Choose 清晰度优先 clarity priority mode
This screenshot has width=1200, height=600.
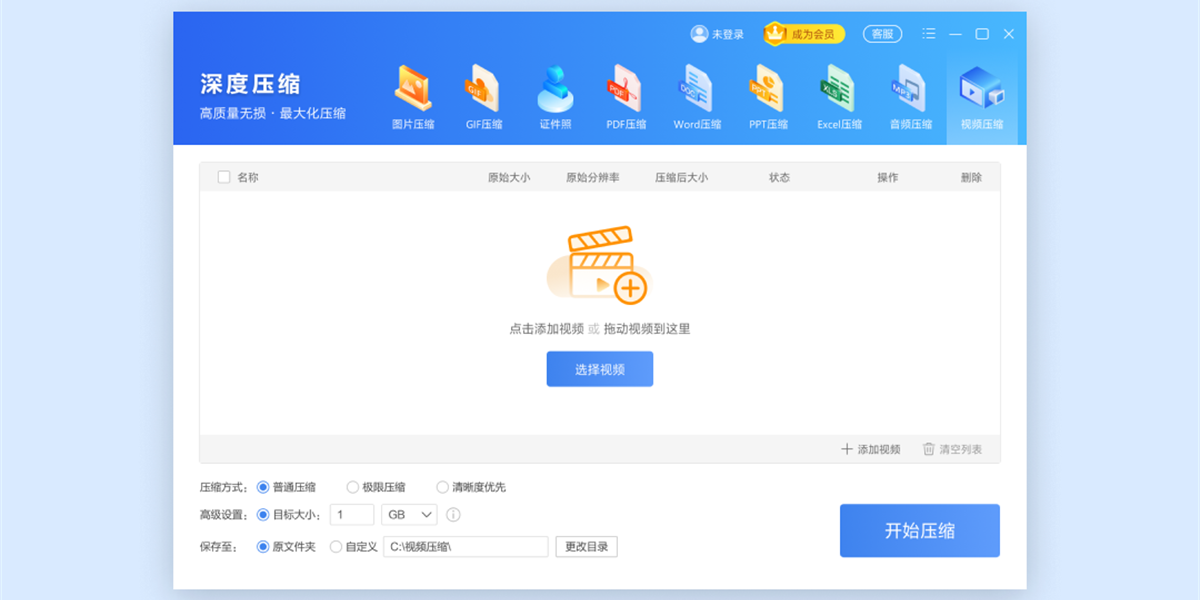[442, 487]
